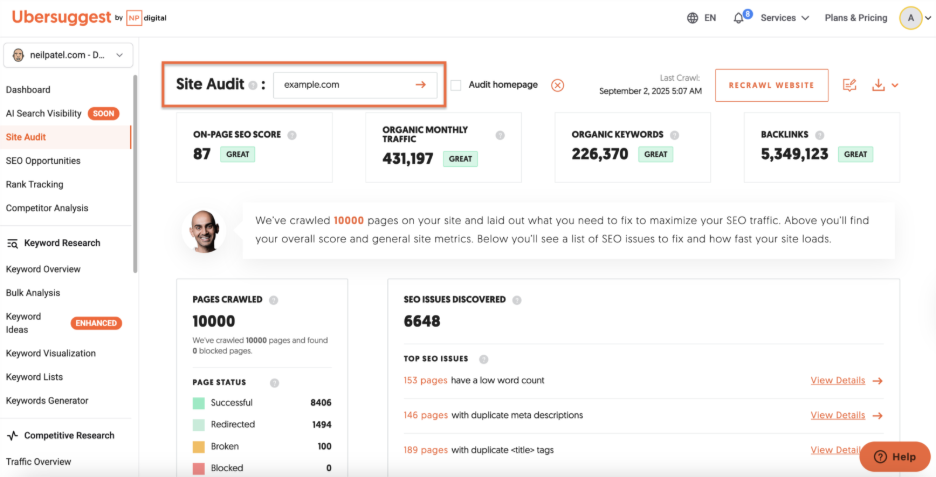Click the project avatar in the project selector

click(18, 55)
